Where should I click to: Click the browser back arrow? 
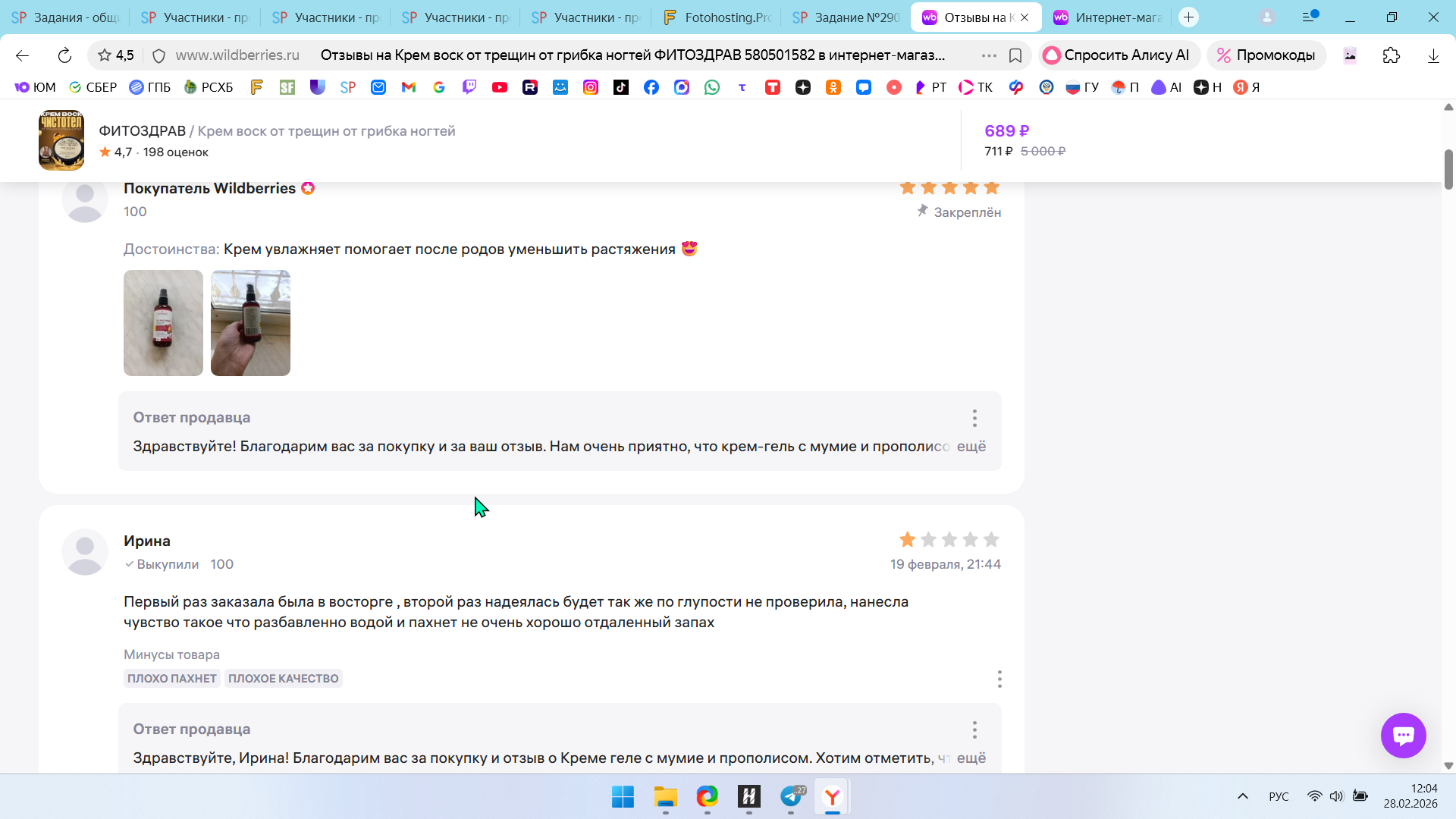22,55
